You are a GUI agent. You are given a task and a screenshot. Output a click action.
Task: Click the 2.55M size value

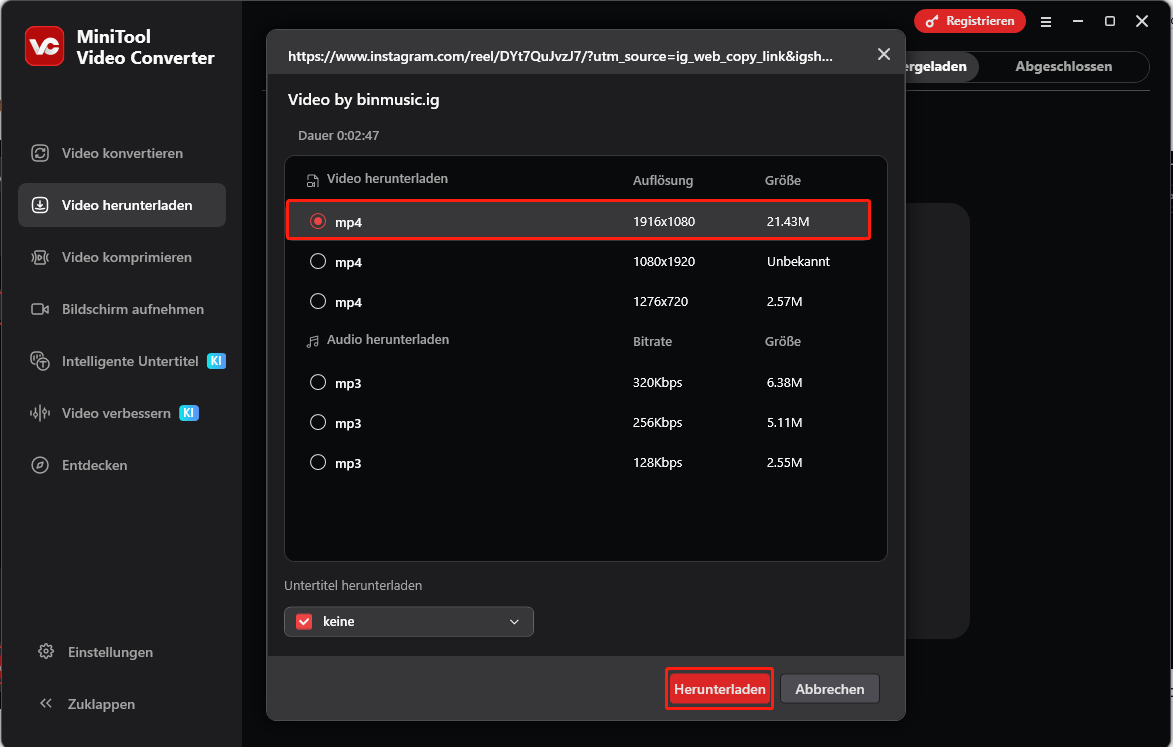click(x=784, y=462)
